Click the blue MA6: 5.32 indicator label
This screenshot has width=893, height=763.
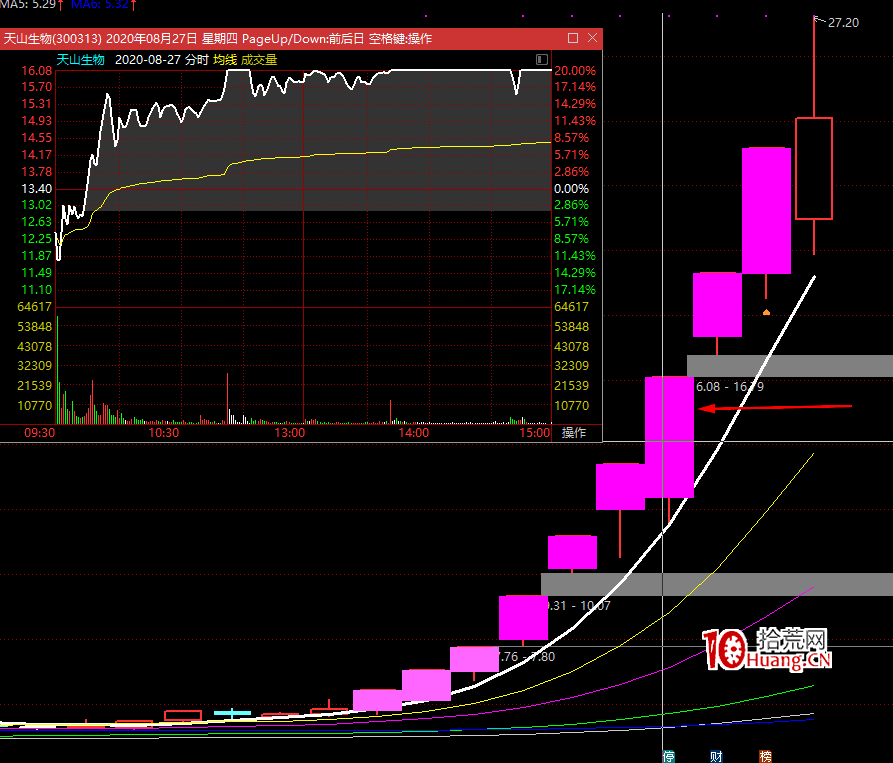pyautogui.click(x=100, y=5)
